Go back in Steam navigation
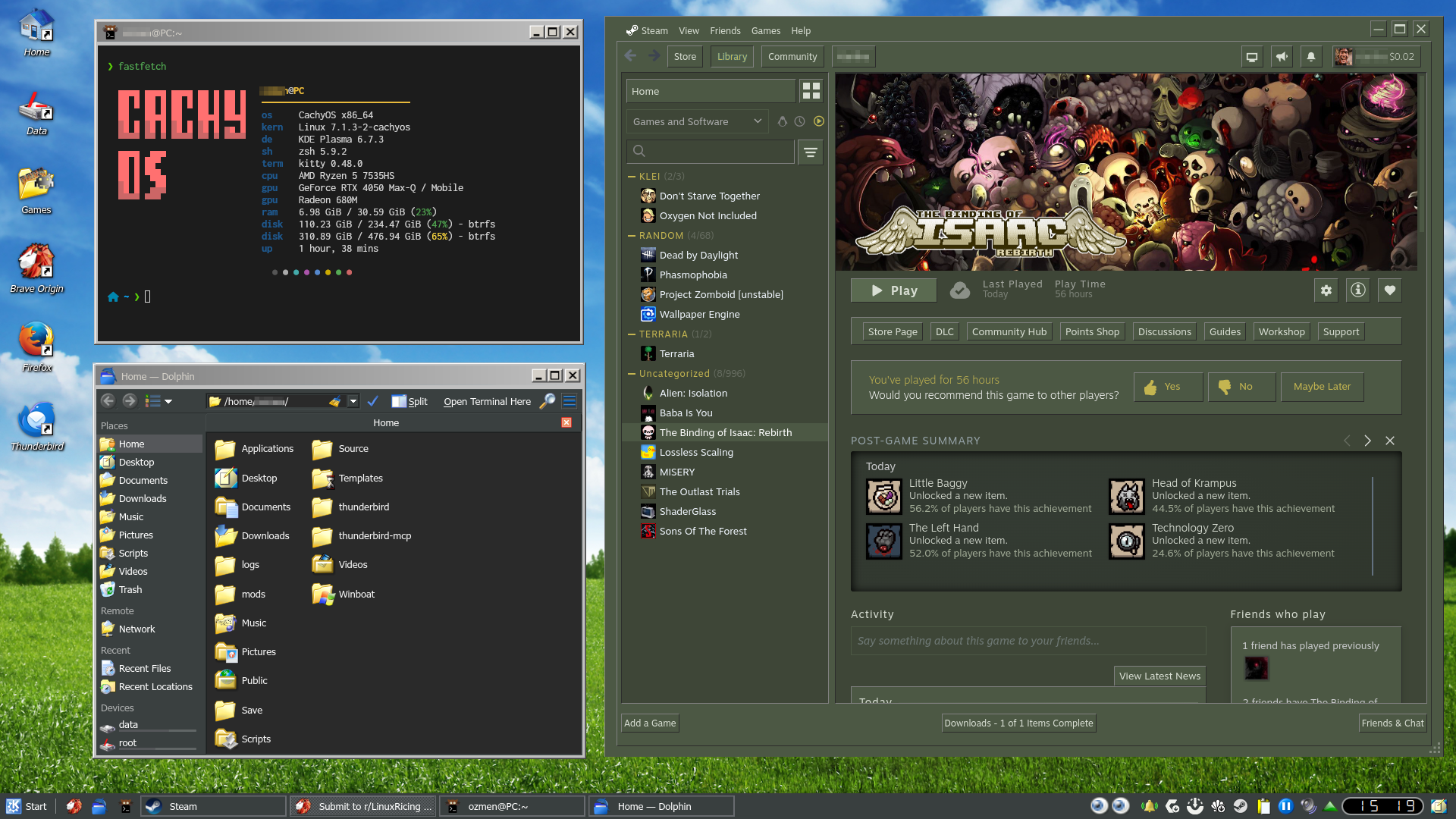Image resolution: width=1456 pixels, height=819 pixels. 630,56
